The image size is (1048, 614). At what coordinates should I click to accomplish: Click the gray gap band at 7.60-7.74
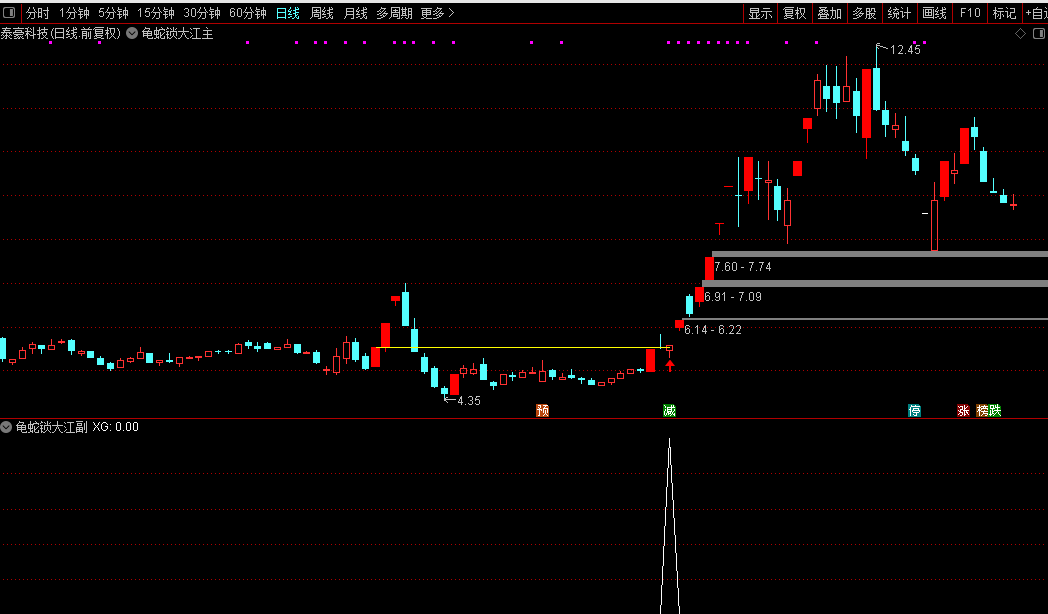(880, 254)
